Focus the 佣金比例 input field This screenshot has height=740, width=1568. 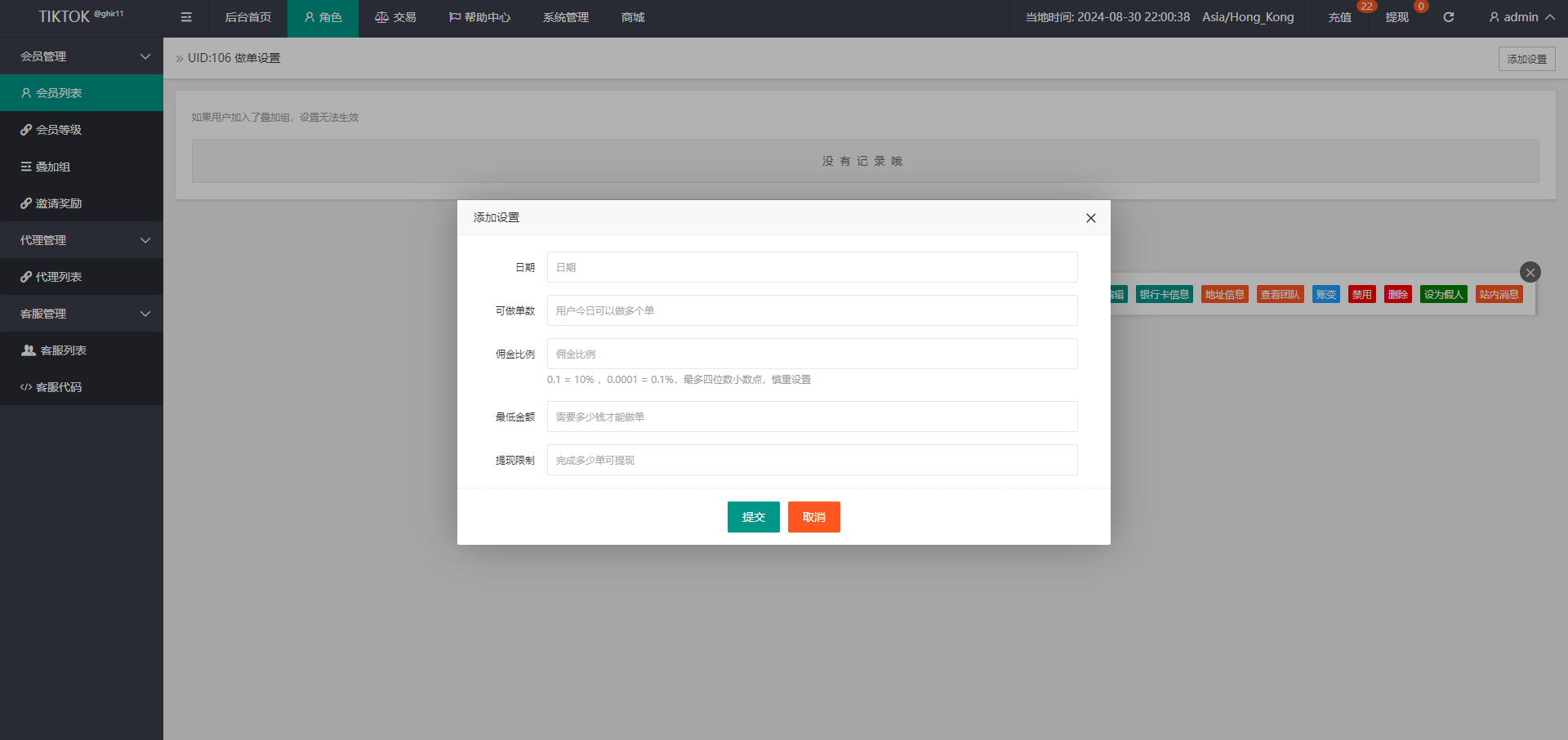[812, 354]
